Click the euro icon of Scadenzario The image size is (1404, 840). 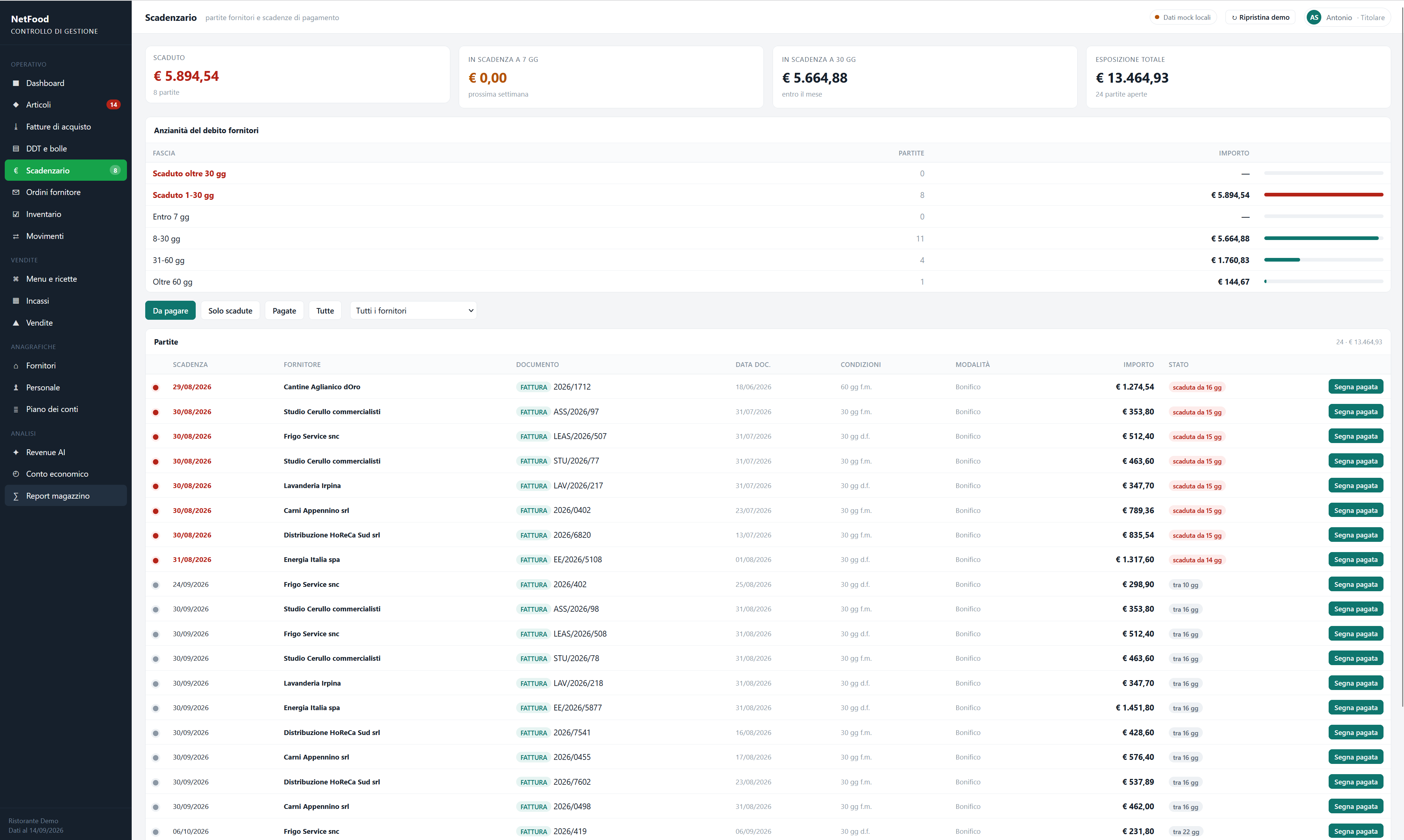(16, 170)
